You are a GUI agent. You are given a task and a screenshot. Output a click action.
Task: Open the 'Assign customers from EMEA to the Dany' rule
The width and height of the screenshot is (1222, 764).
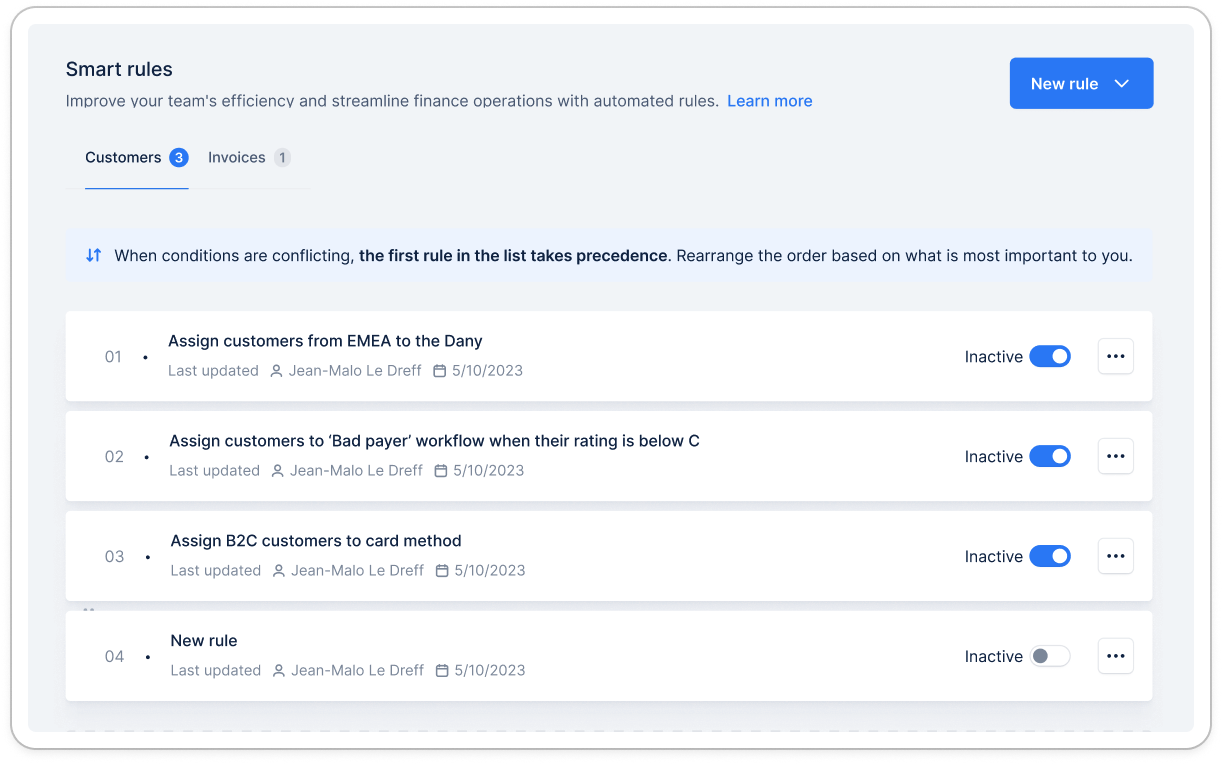click(325, 341)
